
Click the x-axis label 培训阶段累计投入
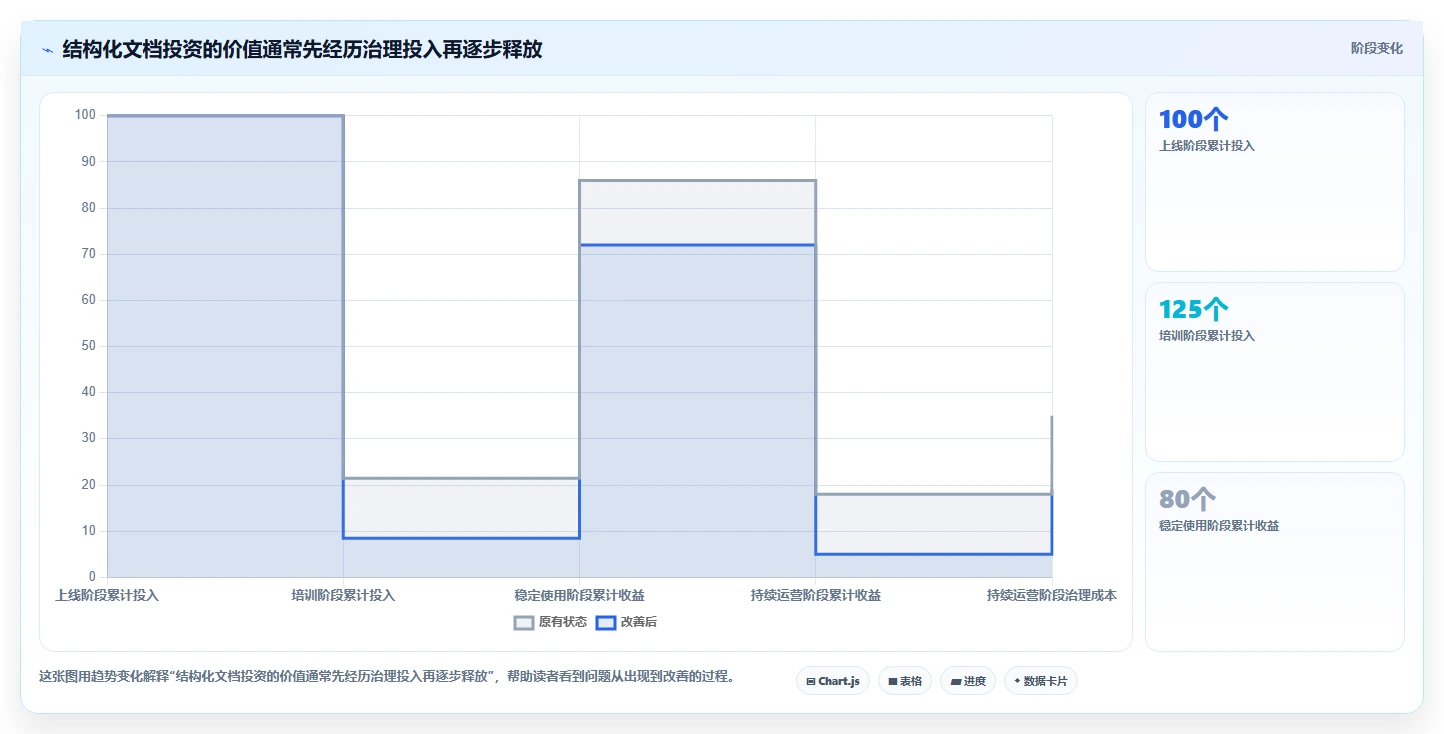343,595
